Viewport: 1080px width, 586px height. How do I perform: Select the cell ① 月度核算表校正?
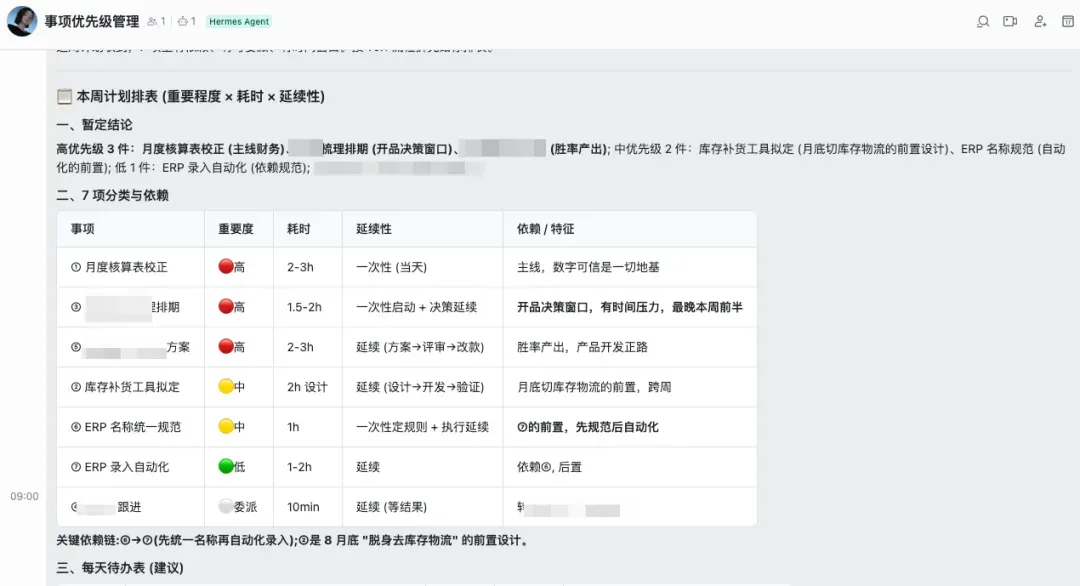[119, 267]
